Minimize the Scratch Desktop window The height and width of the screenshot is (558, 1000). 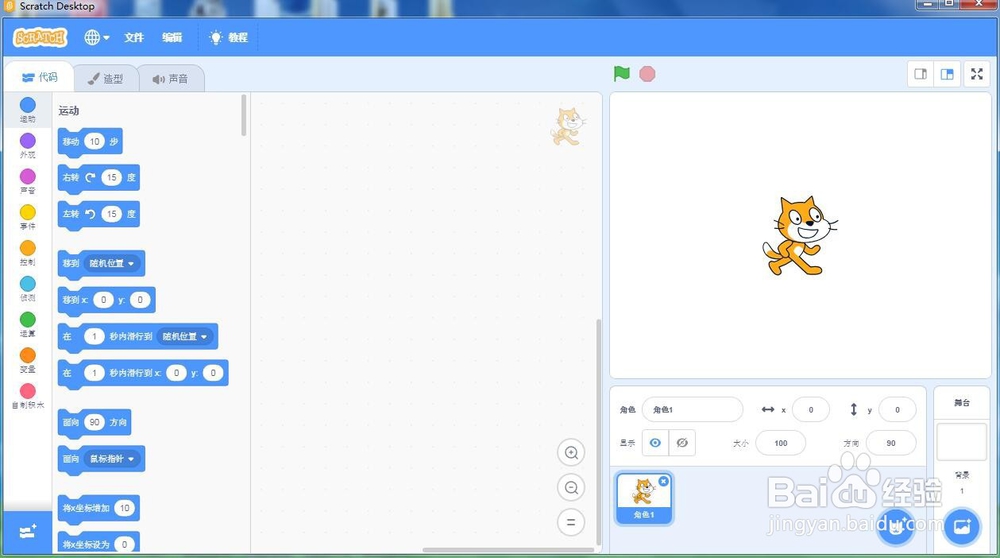(928, 4)
